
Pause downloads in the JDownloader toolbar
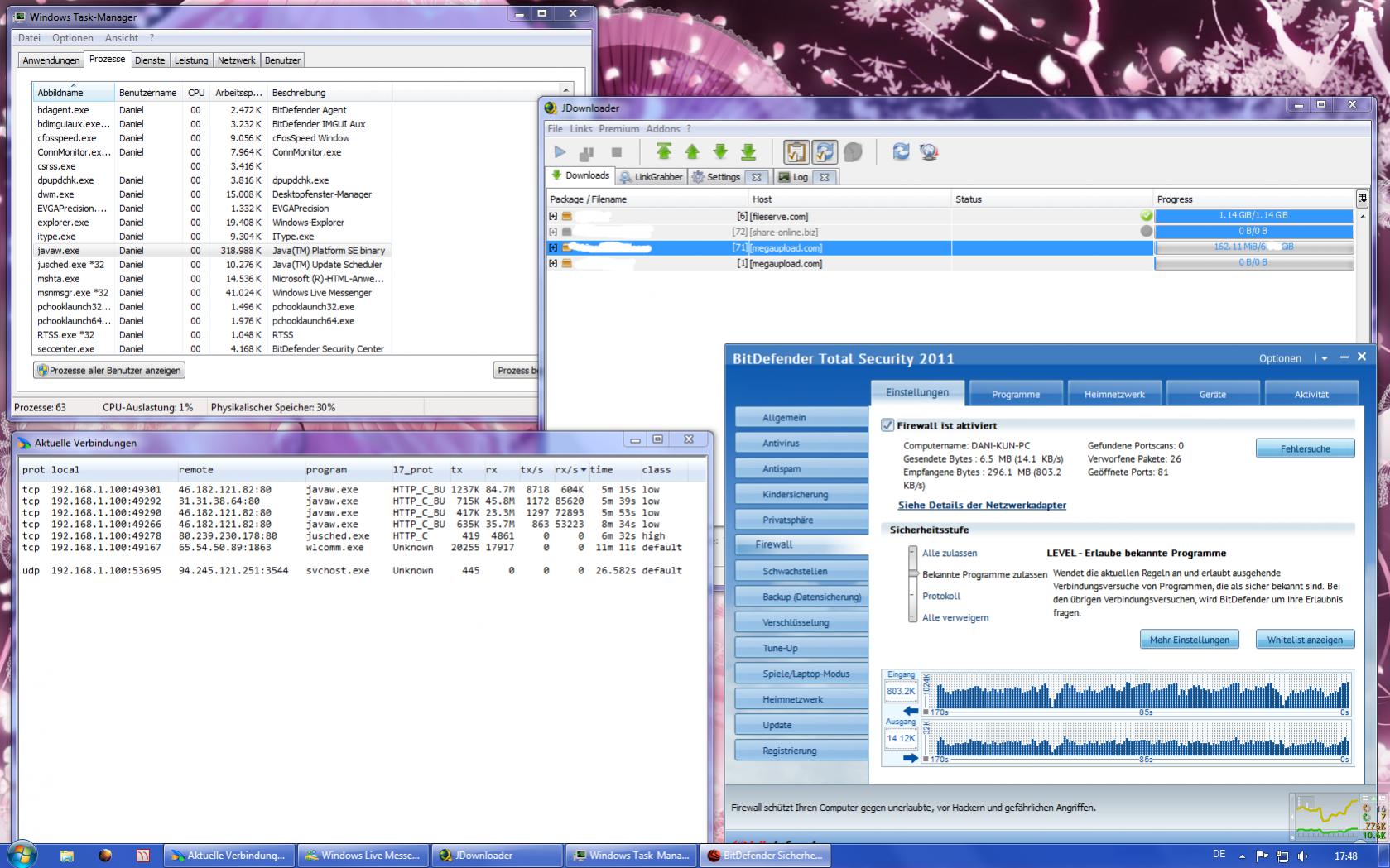tap(587, 152)
